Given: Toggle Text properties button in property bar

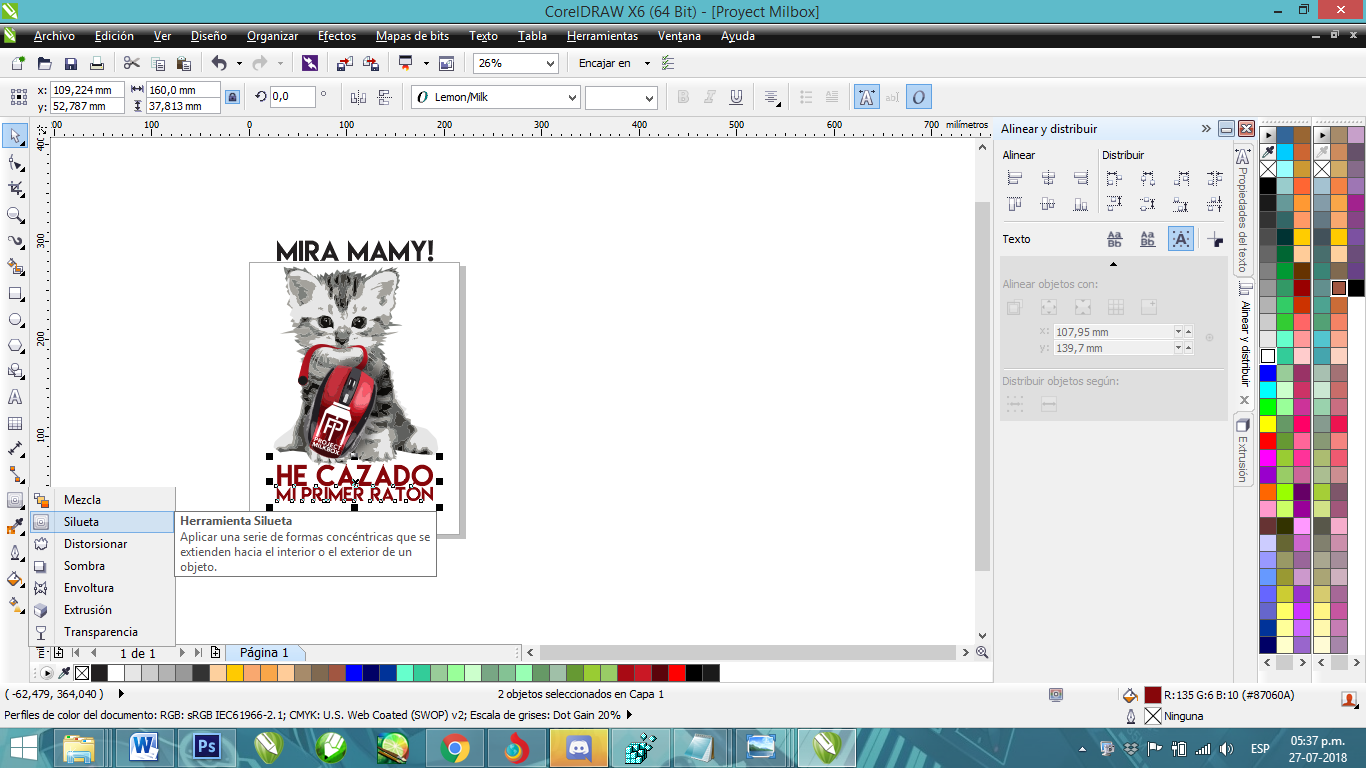Looking at the screenshot, I should [x=866, y=97].
